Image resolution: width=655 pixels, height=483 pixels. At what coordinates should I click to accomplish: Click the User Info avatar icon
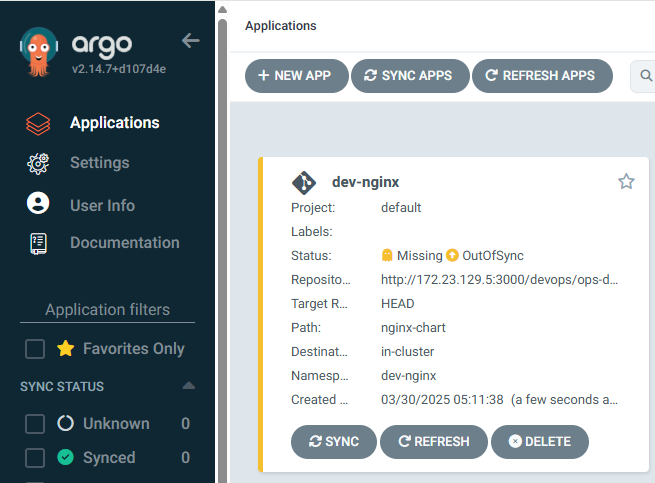tap(38, 203)
